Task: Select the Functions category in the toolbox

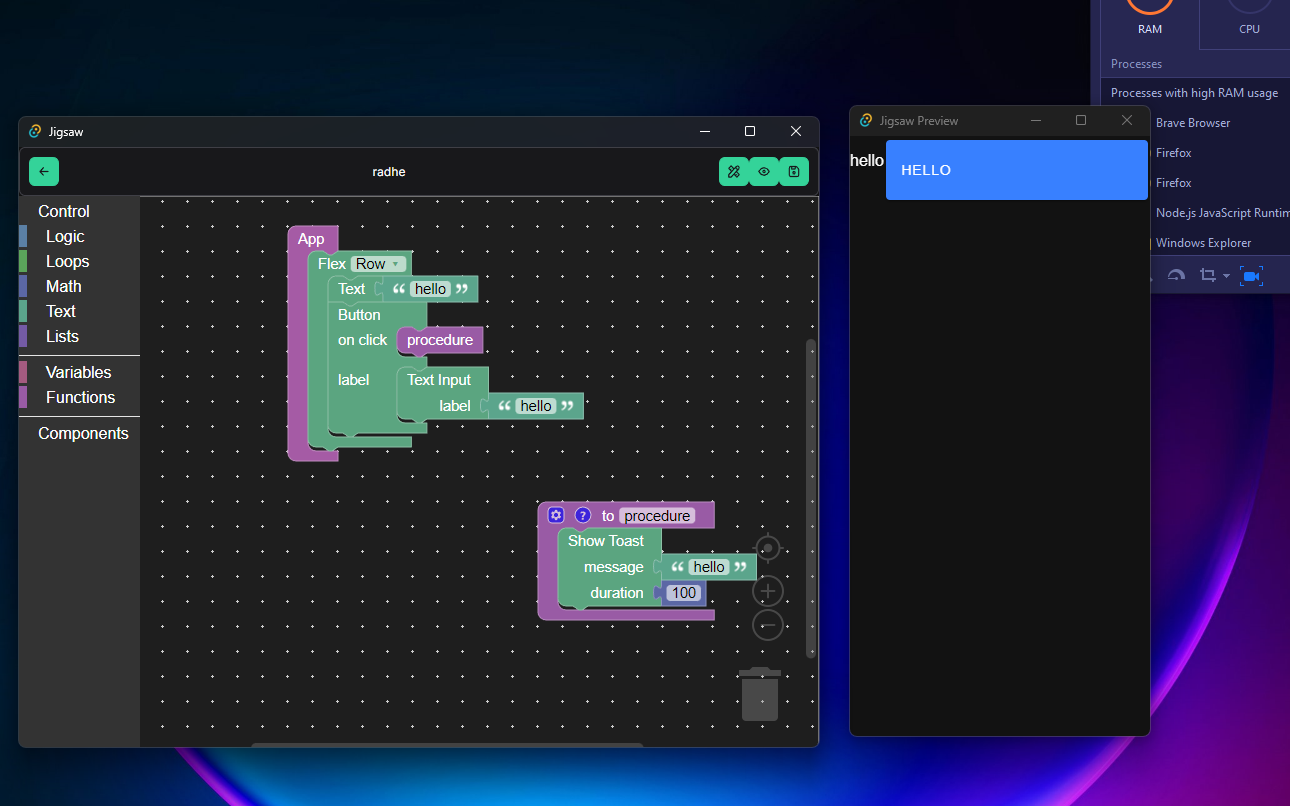Action: [x=80, y=398]
